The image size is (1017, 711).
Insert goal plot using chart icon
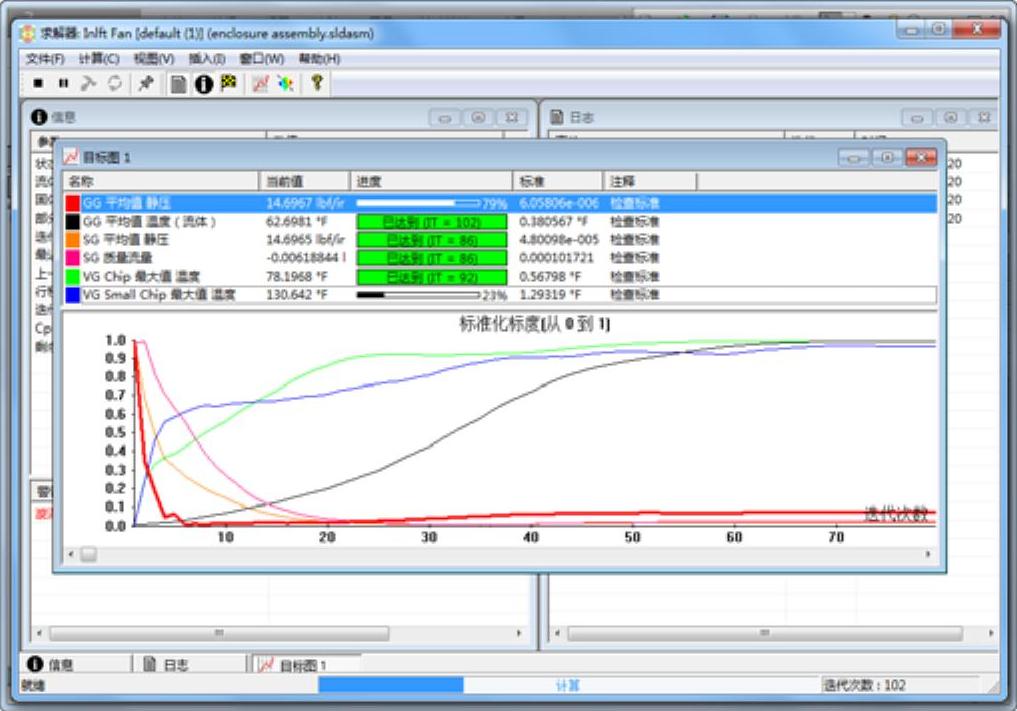point(260,84)
